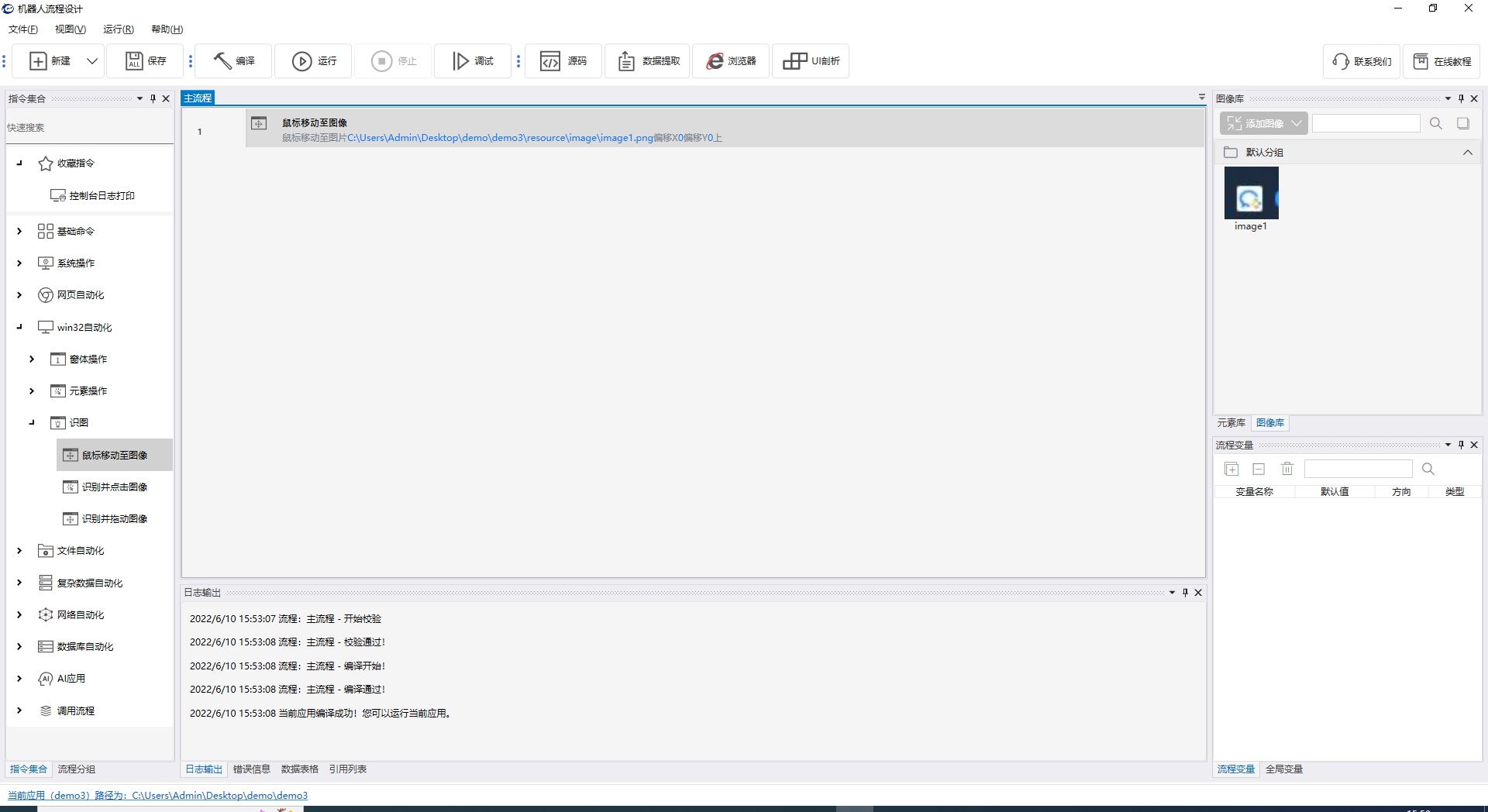1488x812 pixels.
Task: Click the 编译 (compile) hammer icon
Action: [222, 61]
